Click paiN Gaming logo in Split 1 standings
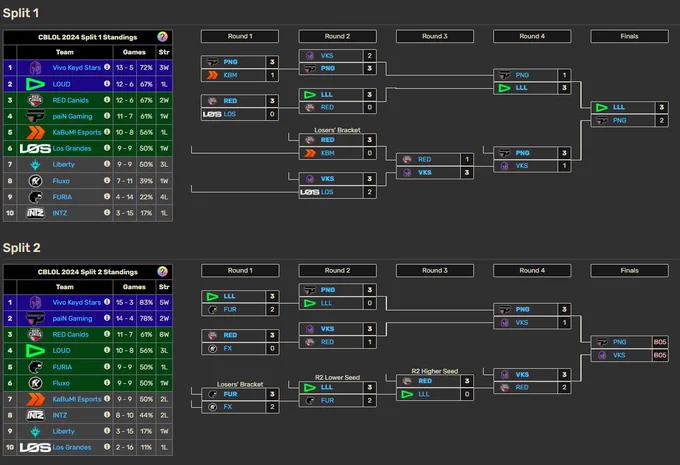The image size is (680, 465). (35, 116)
